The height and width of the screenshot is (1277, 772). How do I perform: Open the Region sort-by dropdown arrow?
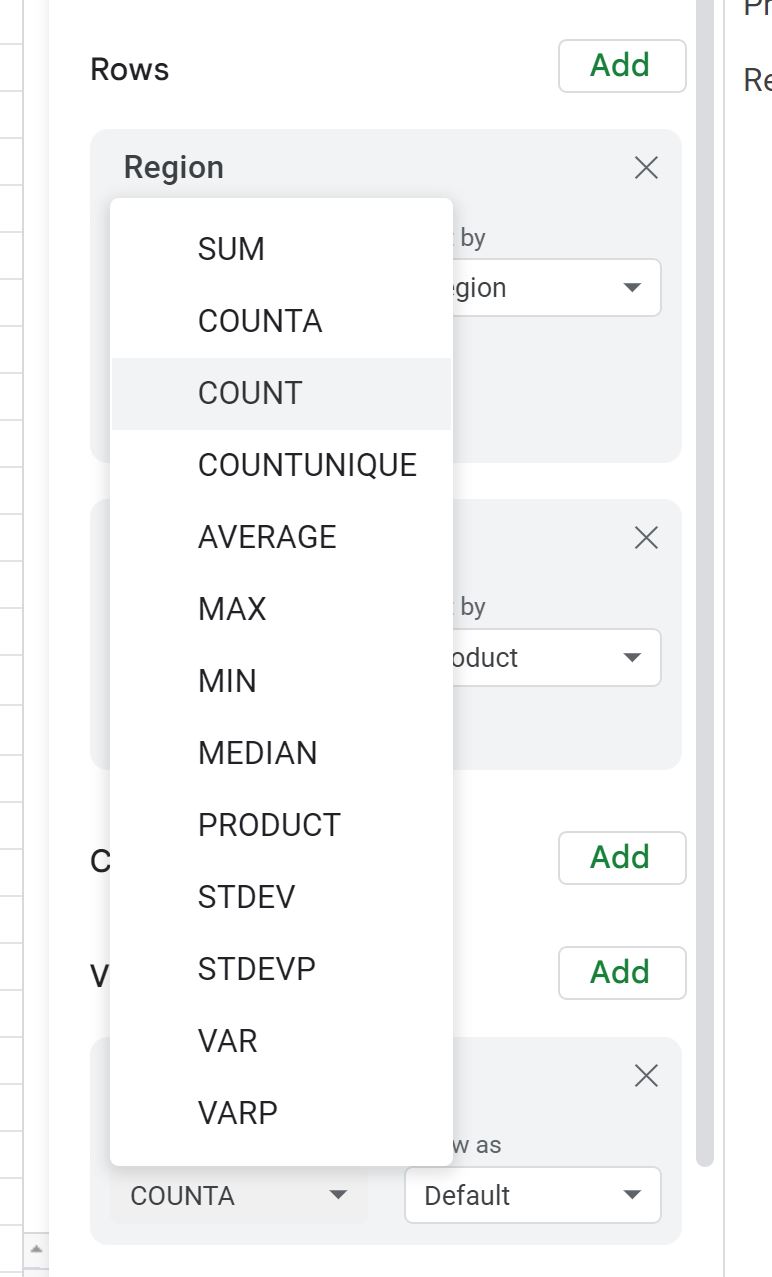pyautogui.click(x=632, y=287)
